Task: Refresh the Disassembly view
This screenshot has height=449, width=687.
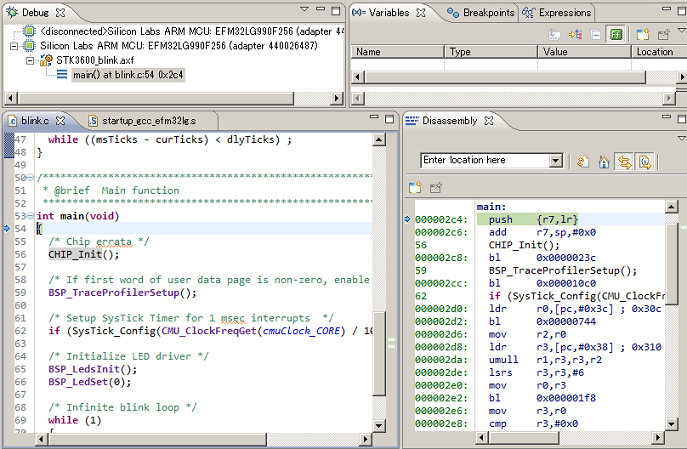Action: click(583, 162)
